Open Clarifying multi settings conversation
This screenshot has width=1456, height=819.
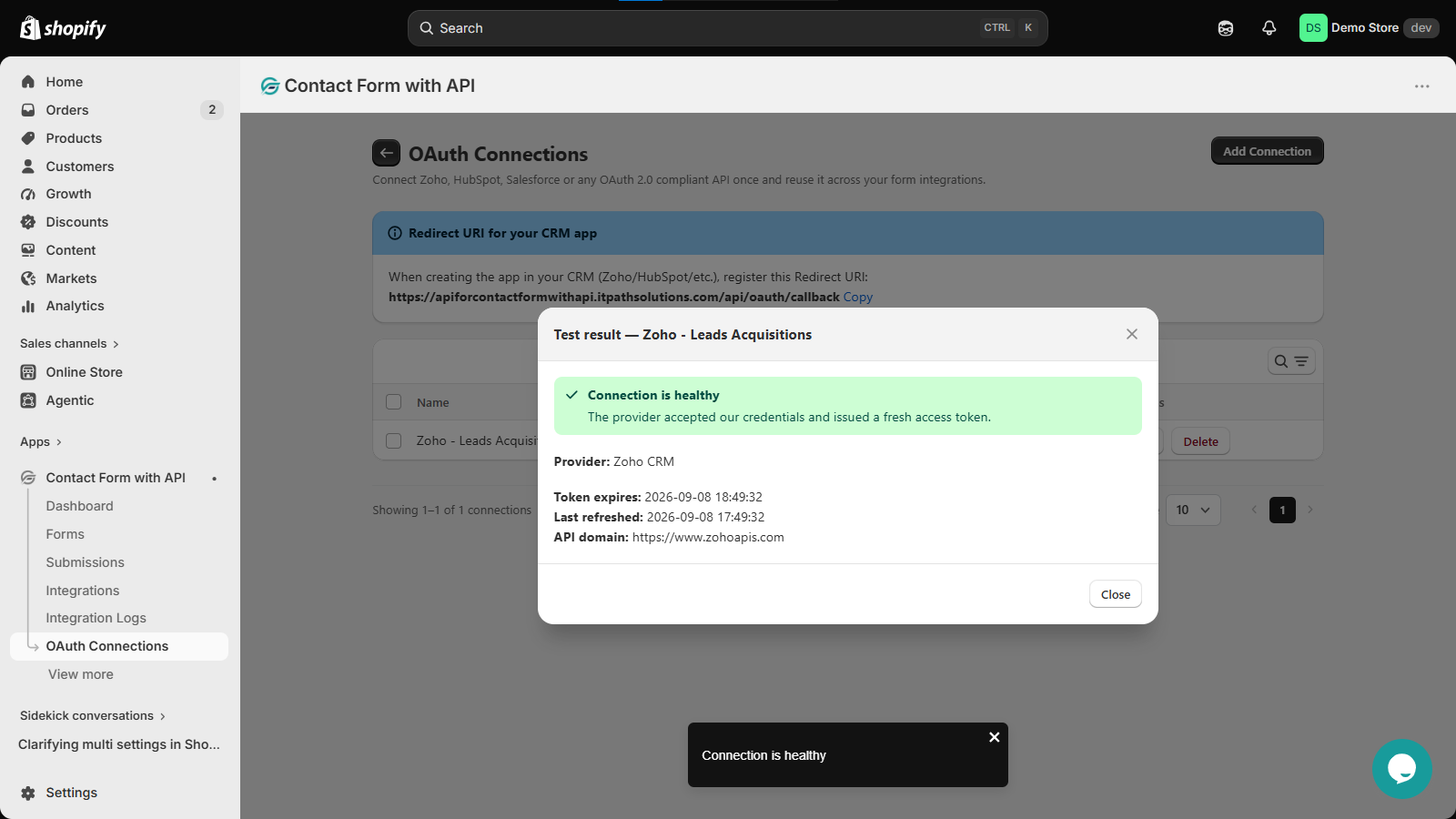(119, 744)
